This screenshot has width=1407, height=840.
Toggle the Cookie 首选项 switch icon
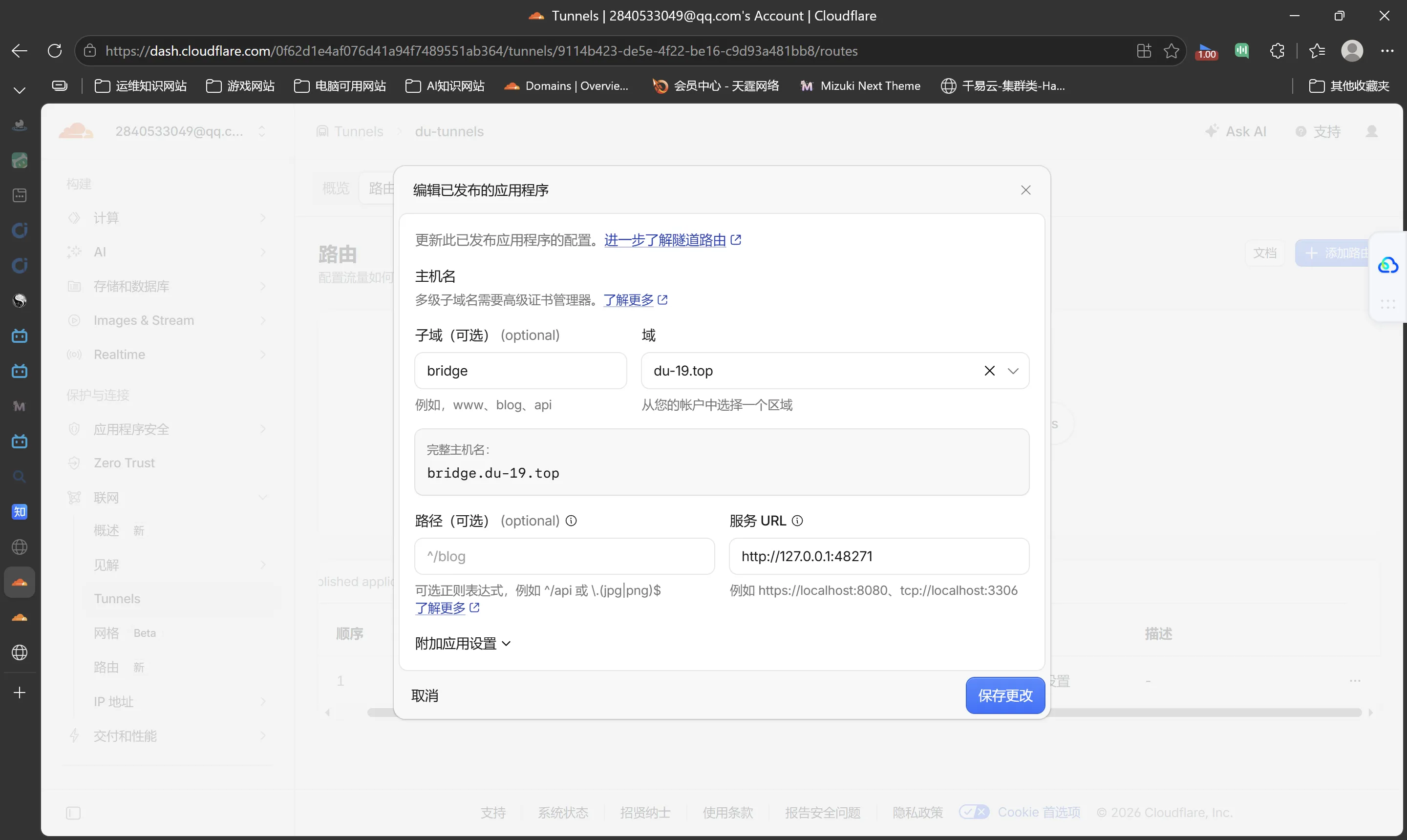tap(974, 812)
